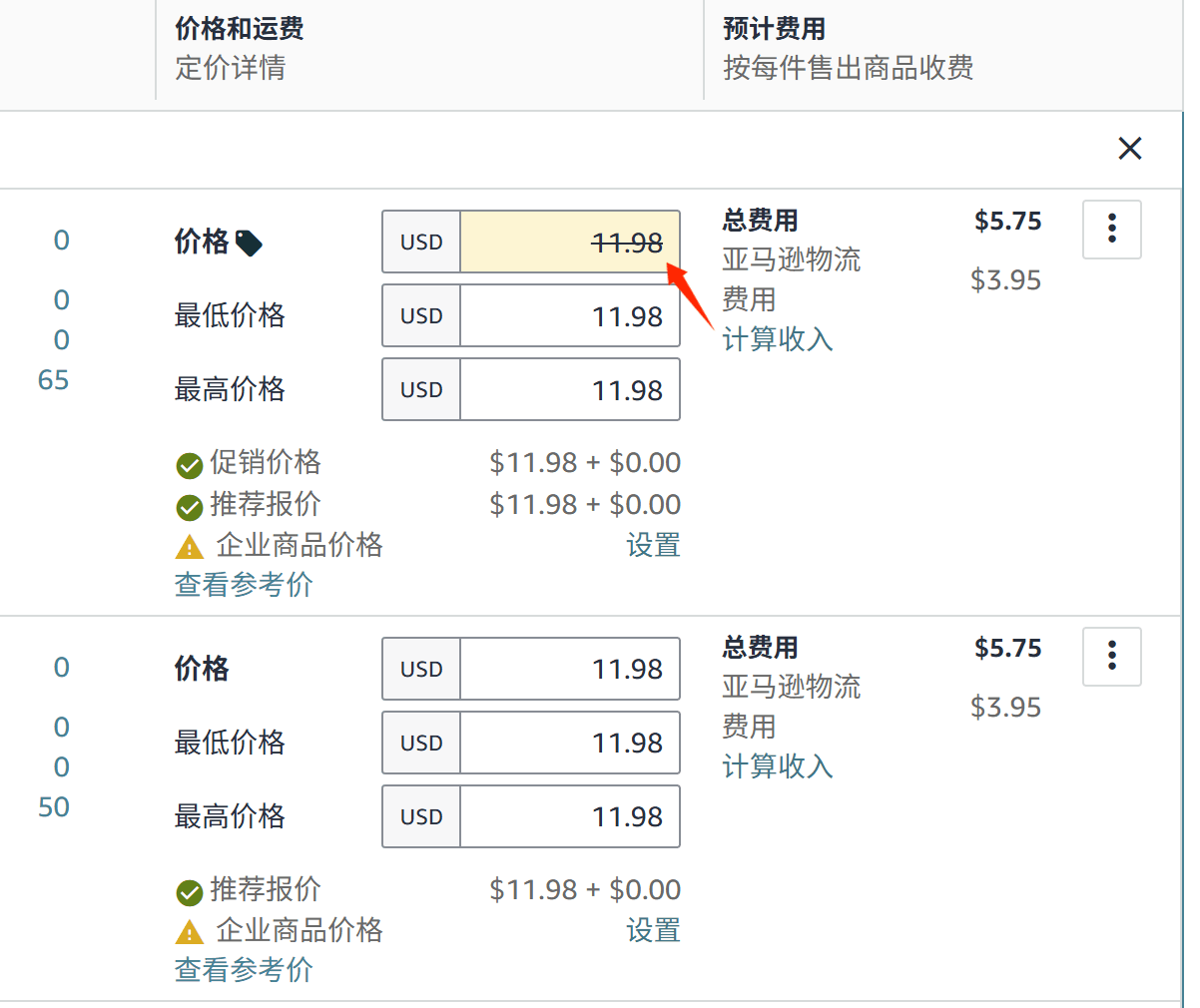This screenshot has height=1008, width=1200.
Task: Click warning triangle beside second 企业商品价格
Action: point(189,932)
